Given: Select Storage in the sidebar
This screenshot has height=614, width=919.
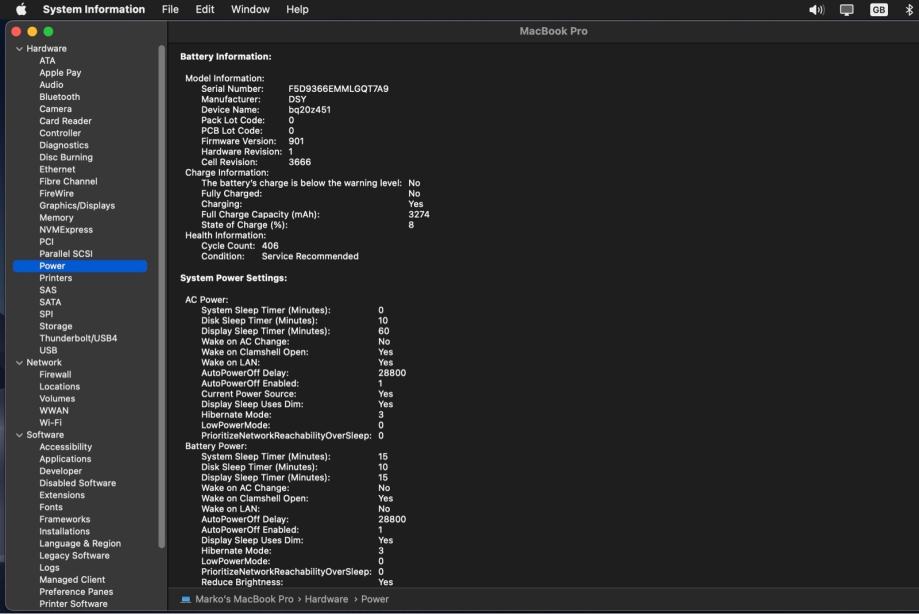Looking at the screenshot, I should [x=56, y=326].
